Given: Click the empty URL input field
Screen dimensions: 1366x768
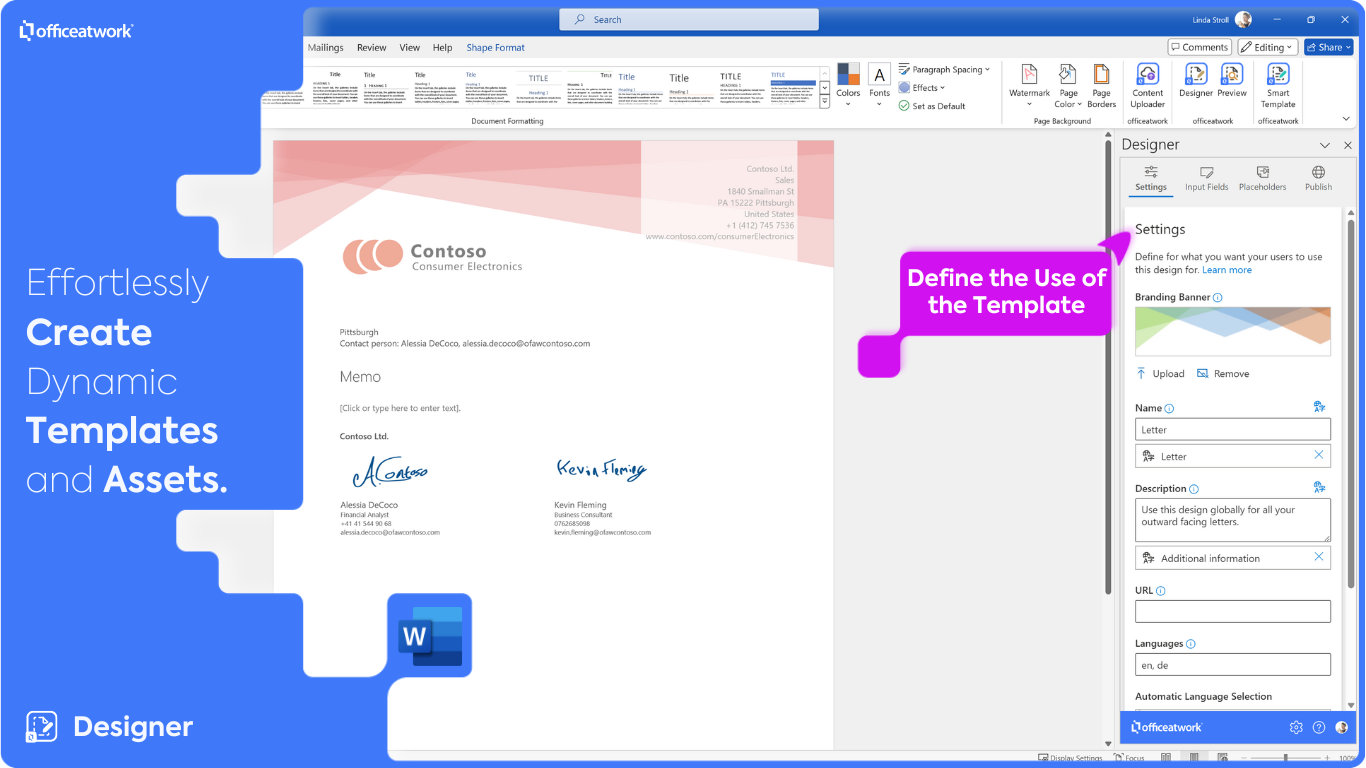Looking at the screenshot, I should 1233,611.
